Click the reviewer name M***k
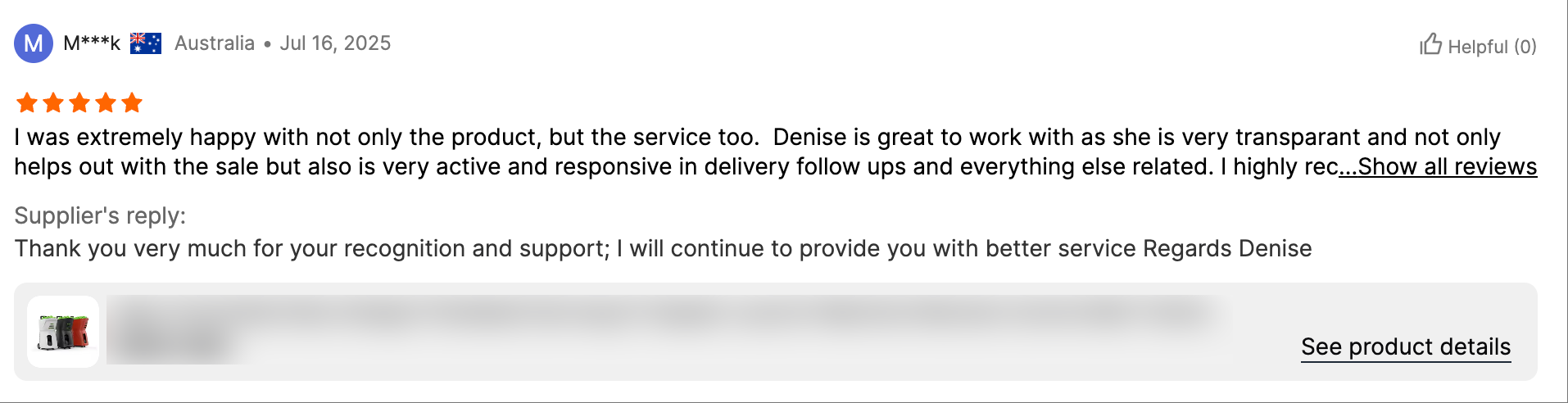The image size is (1568, 403). coord(92,43)
